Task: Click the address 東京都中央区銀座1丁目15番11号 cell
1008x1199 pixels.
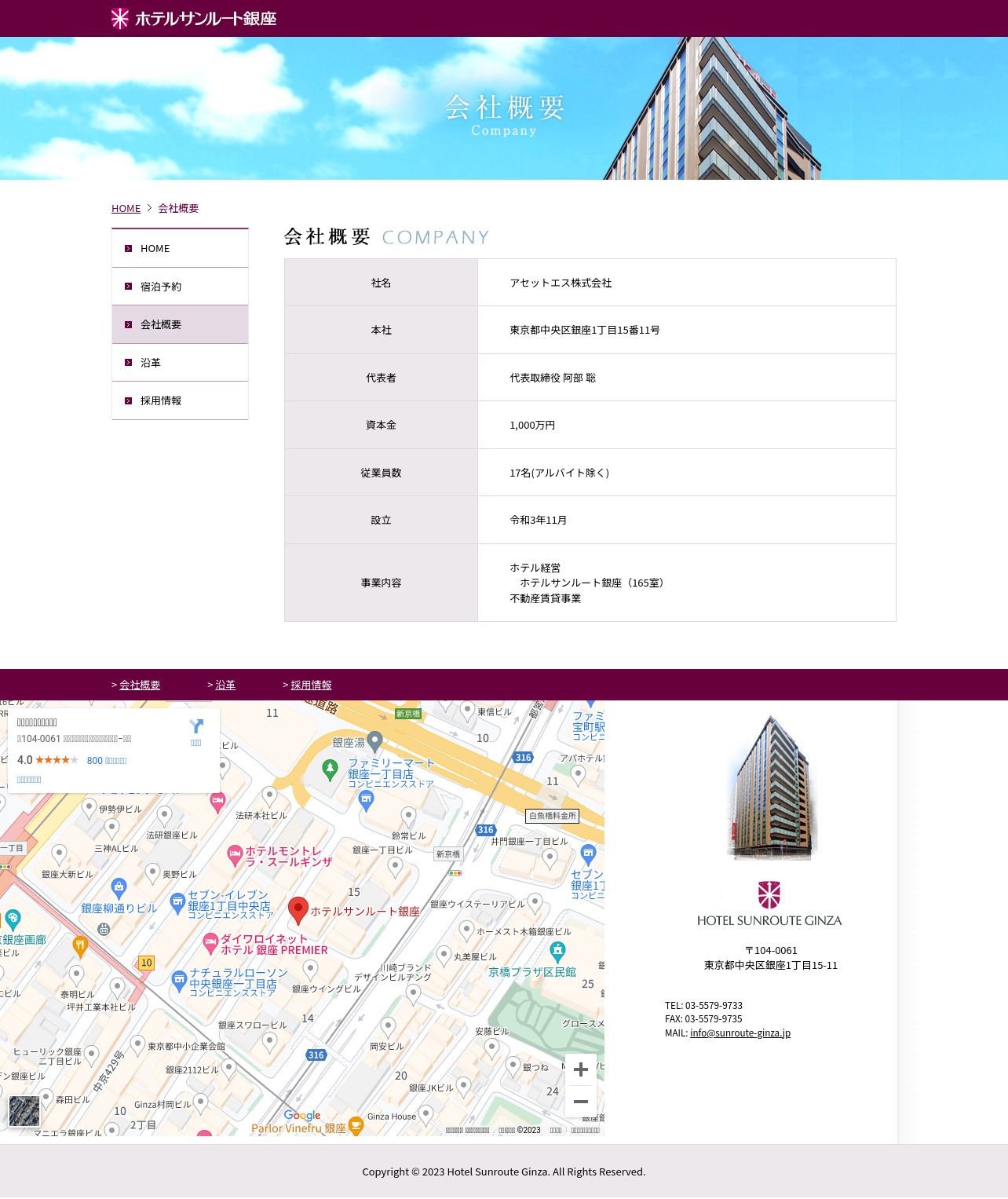Action: [686, 330]
